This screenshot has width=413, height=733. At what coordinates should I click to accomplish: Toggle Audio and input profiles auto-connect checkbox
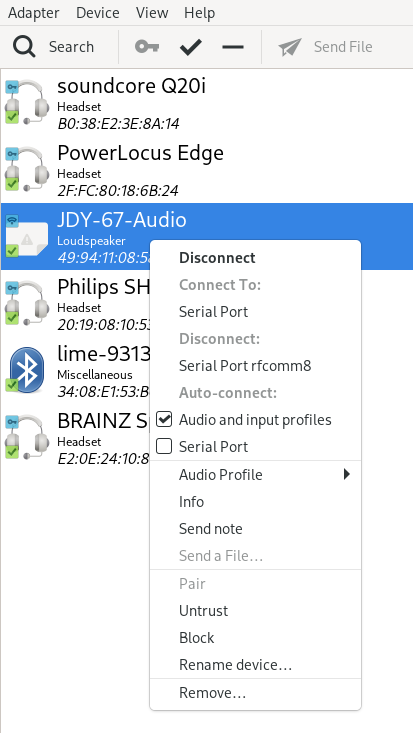164,419
